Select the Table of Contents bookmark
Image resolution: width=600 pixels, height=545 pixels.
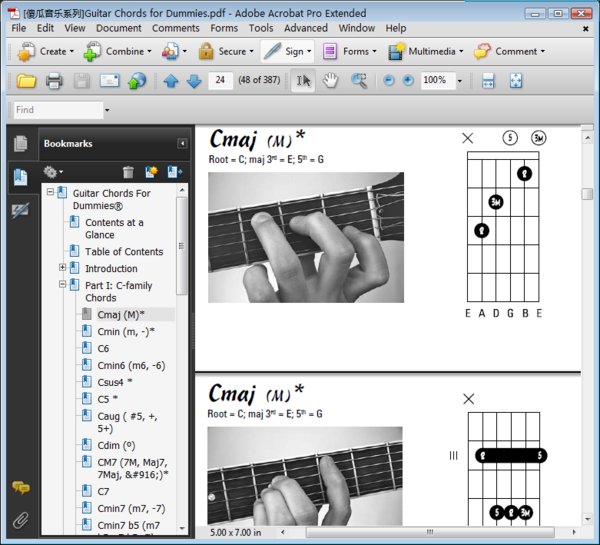click(124, 251)
